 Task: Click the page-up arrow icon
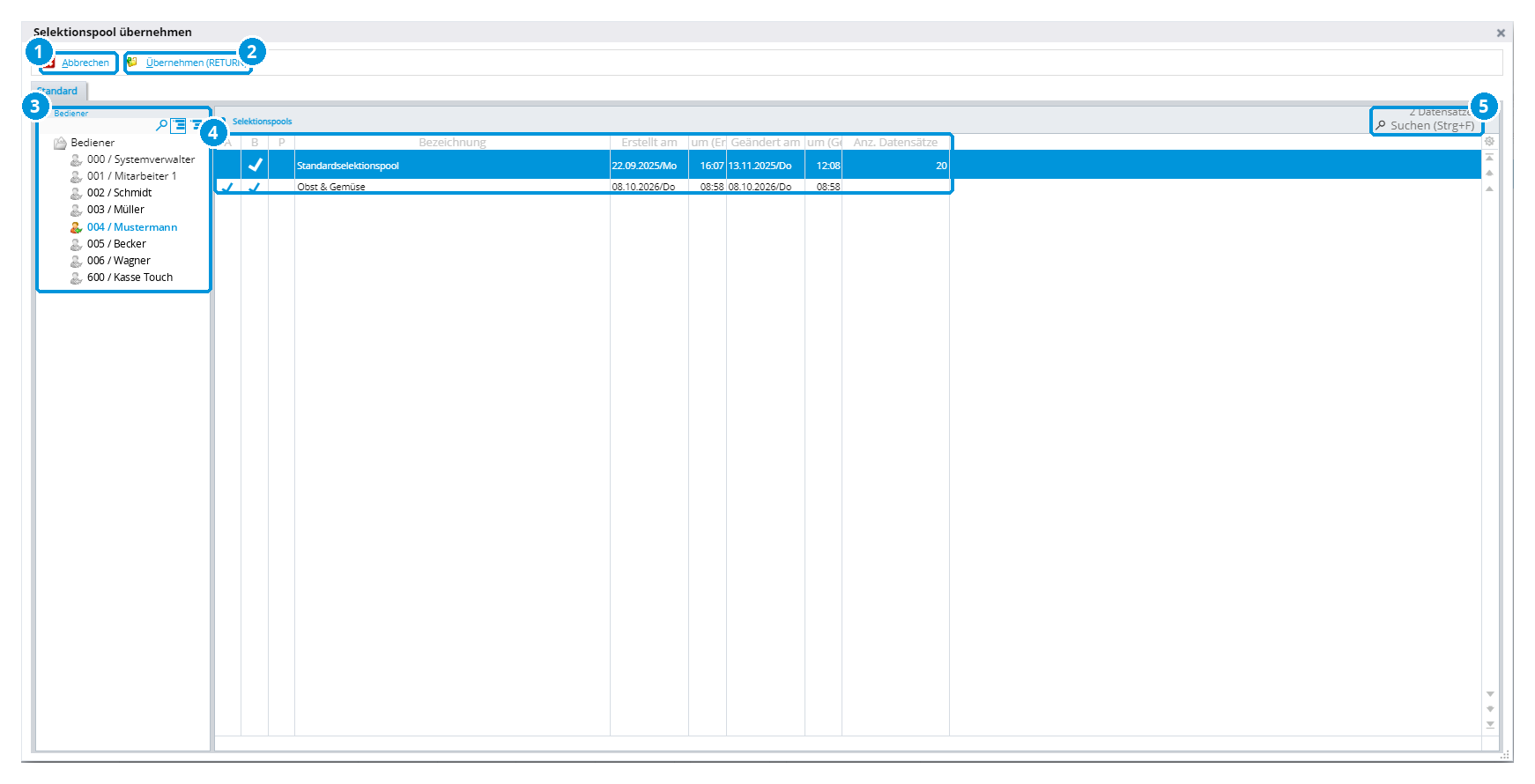1490,173
